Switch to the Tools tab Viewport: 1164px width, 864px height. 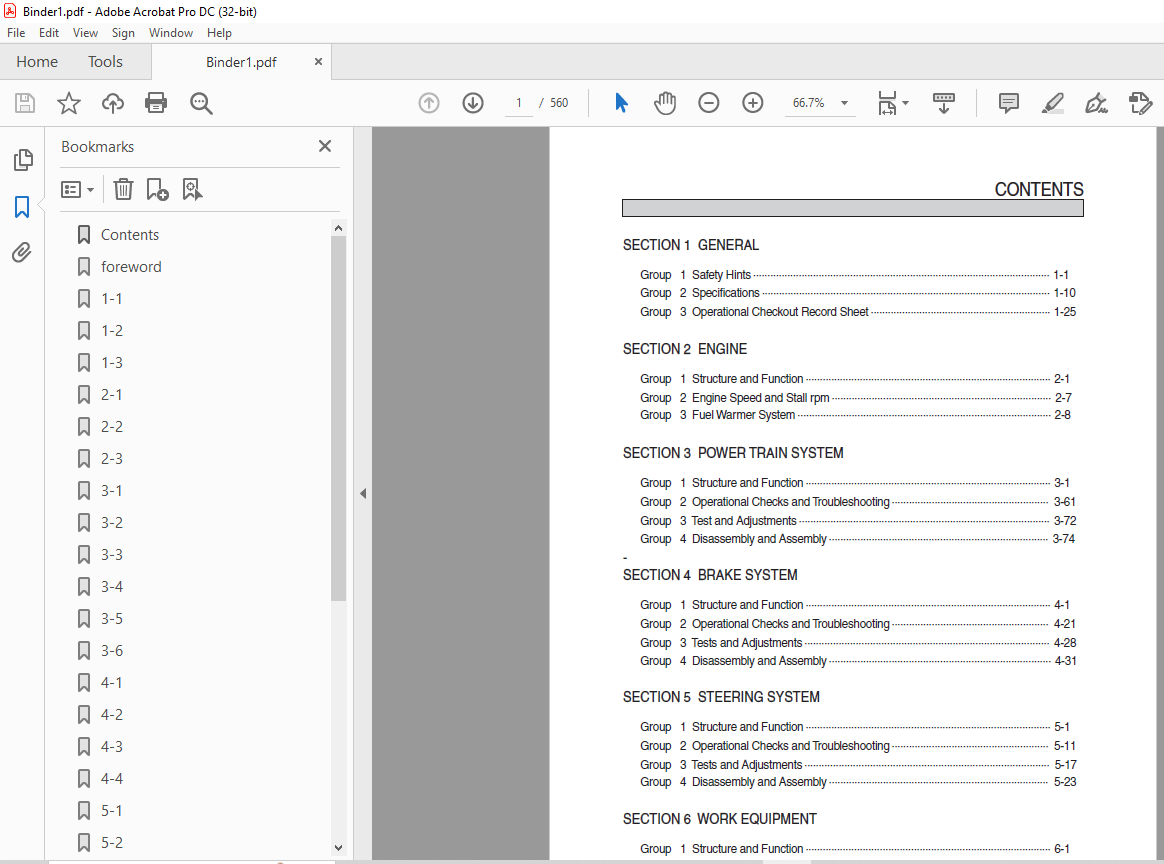tap(105, 62)
